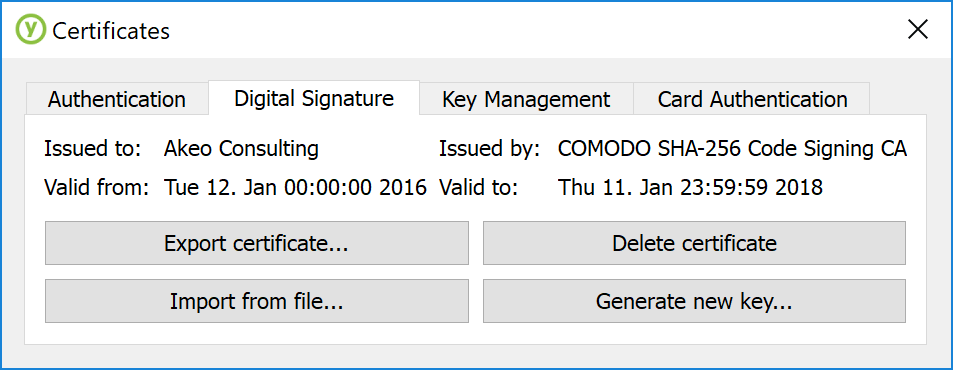Click the Generate new key... button

694,301
